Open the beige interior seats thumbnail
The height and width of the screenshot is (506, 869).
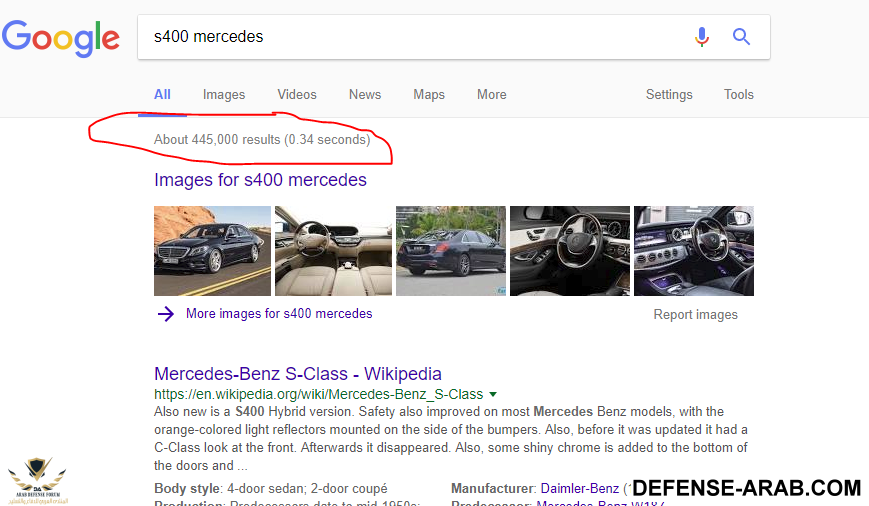pos(333,251)
